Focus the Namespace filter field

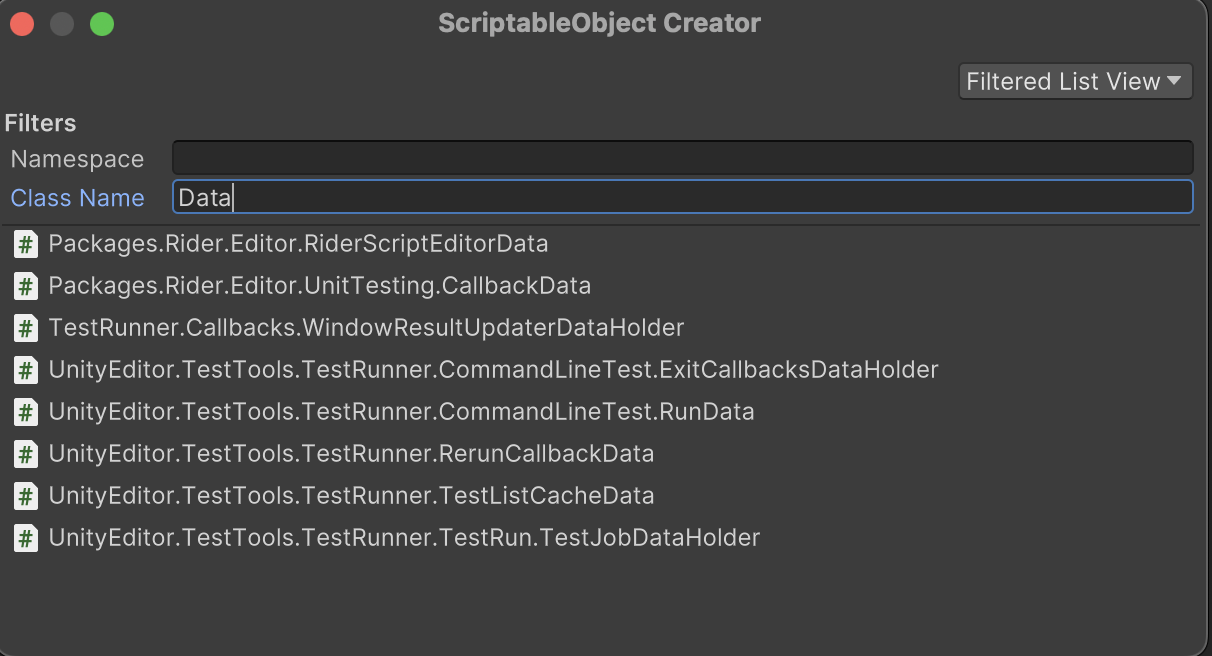(x=682, y=158)
